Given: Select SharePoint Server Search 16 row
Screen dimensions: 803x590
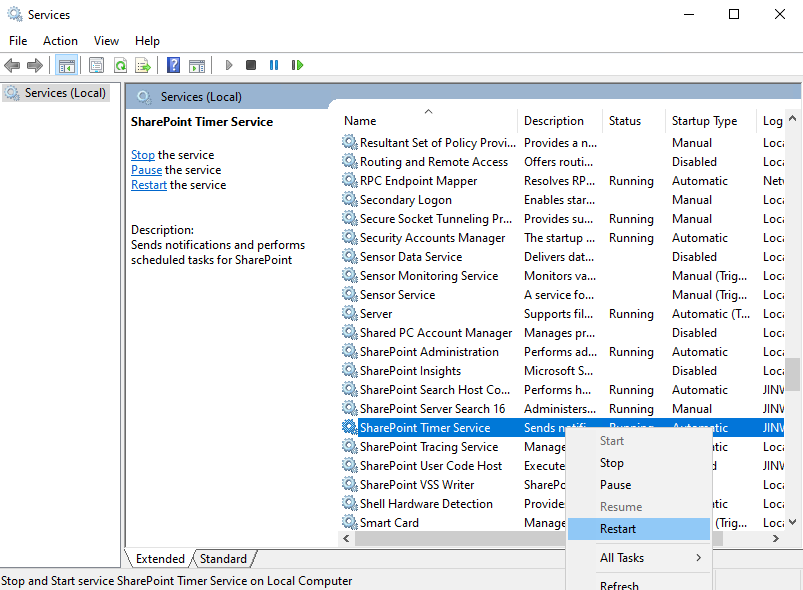Looking at the screenshot, I should 562,408.
